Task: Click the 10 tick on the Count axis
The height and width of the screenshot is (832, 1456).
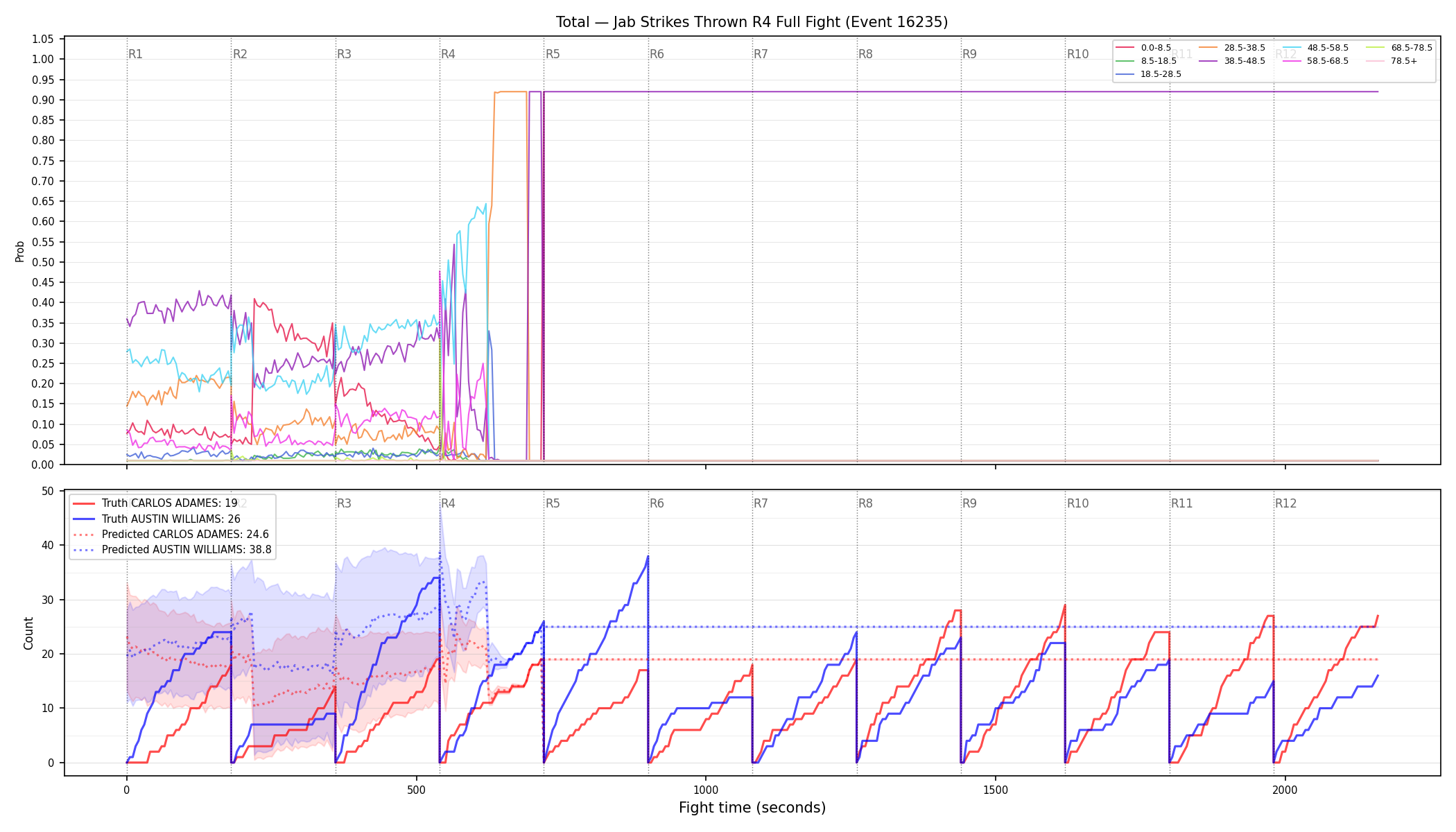Action: point(48,708)
